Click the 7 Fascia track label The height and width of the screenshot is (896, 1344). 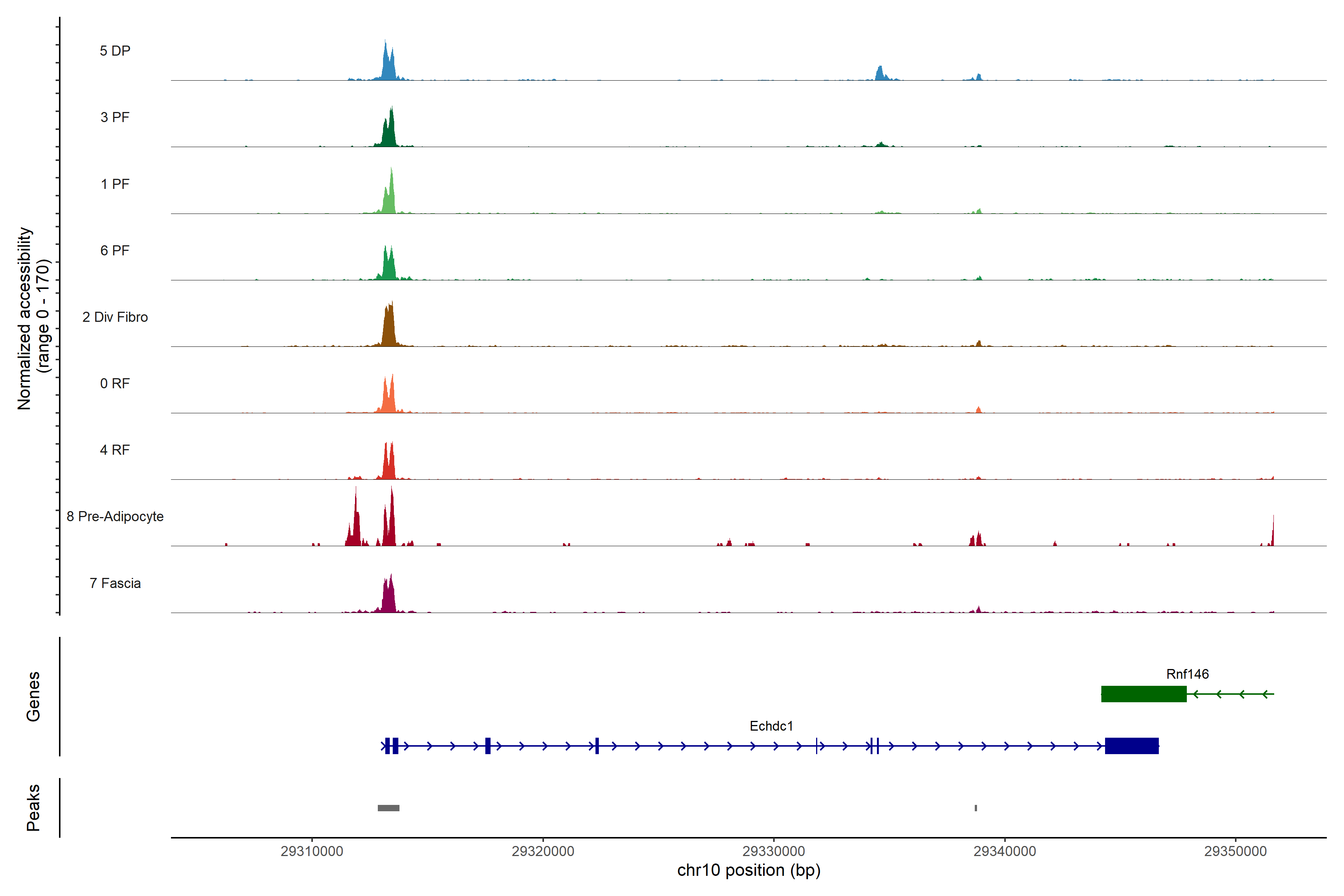(x=115, y=583)
